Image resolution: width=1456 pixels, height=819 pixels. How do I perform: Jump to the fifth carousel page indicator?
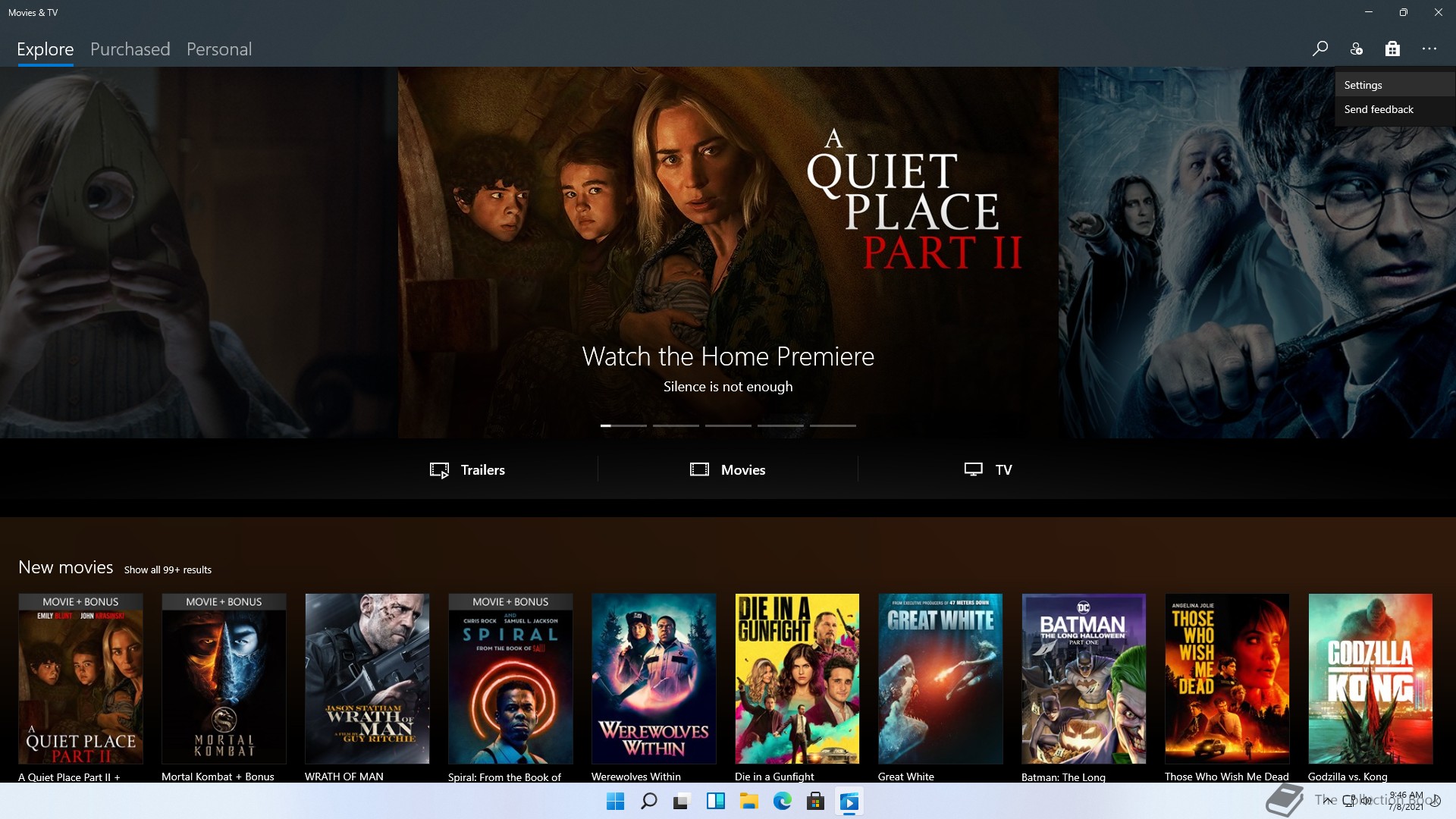coord(833,425)
